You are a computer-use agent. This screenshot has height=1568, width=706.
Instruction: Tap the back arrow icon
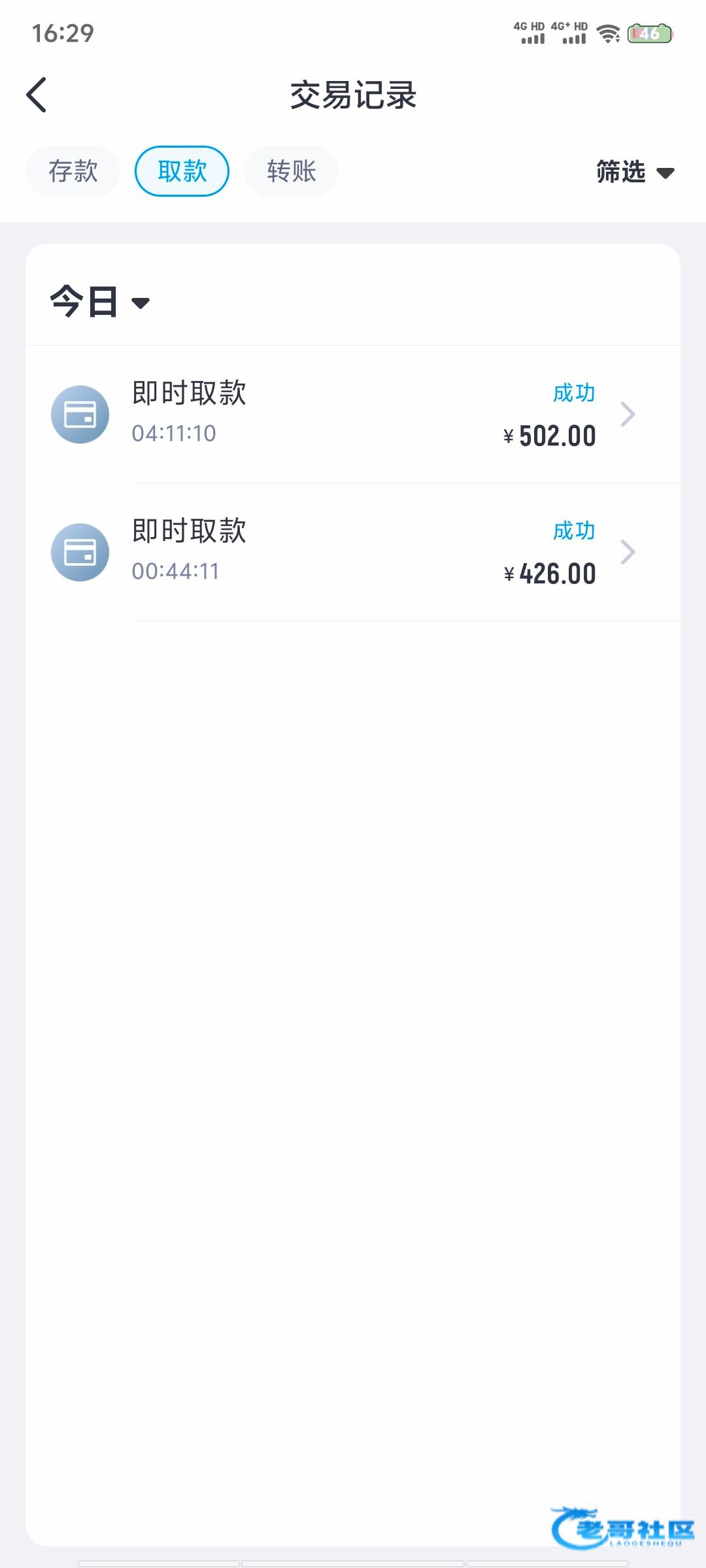37,95
